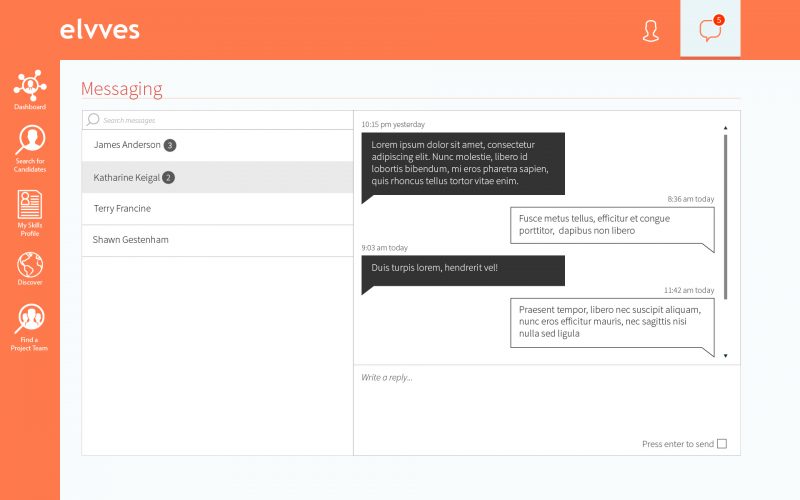Select the Katharine Keigal conversation
Viewport: 800px width, 500px height.
click(217, 177)
